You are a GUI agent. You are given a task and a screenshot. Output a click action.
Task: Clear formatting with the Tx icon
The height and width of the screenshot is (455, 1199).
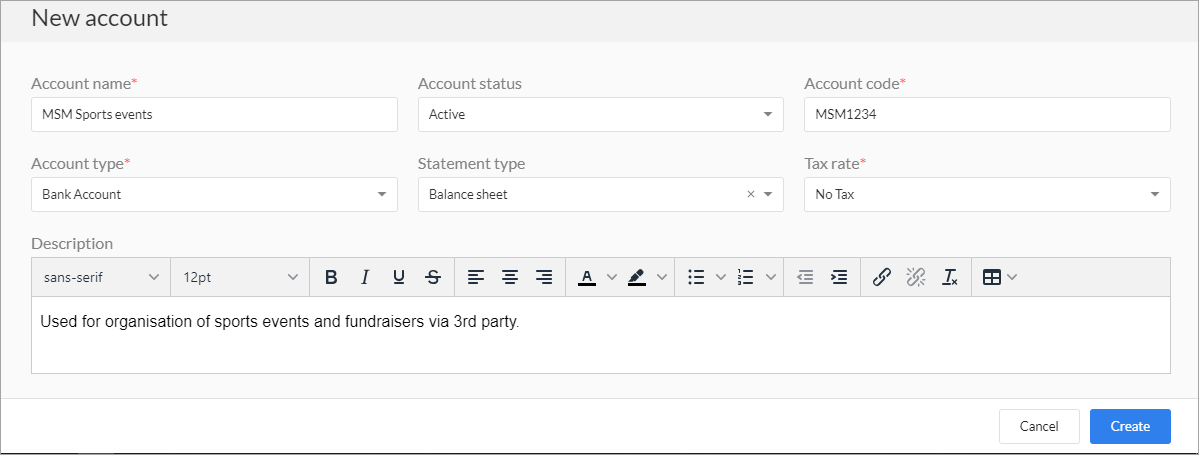tap(950, 277)
